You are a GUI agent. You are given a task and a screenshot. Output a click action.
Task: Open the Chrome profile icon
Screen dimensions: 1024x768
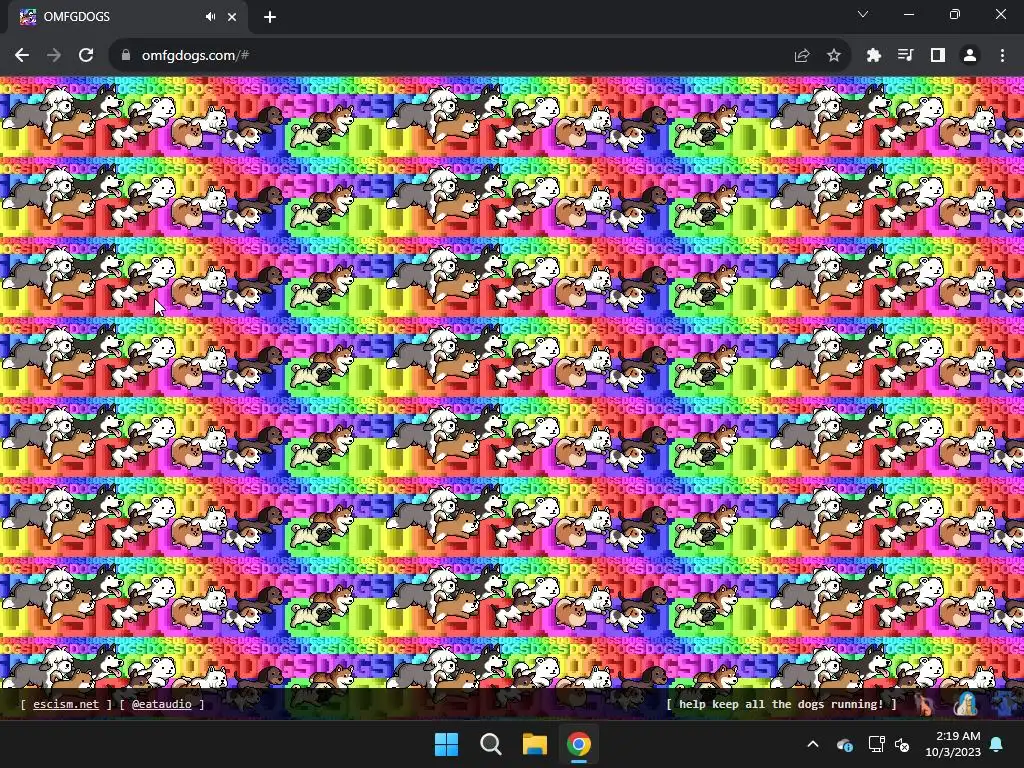click(970, 56)
